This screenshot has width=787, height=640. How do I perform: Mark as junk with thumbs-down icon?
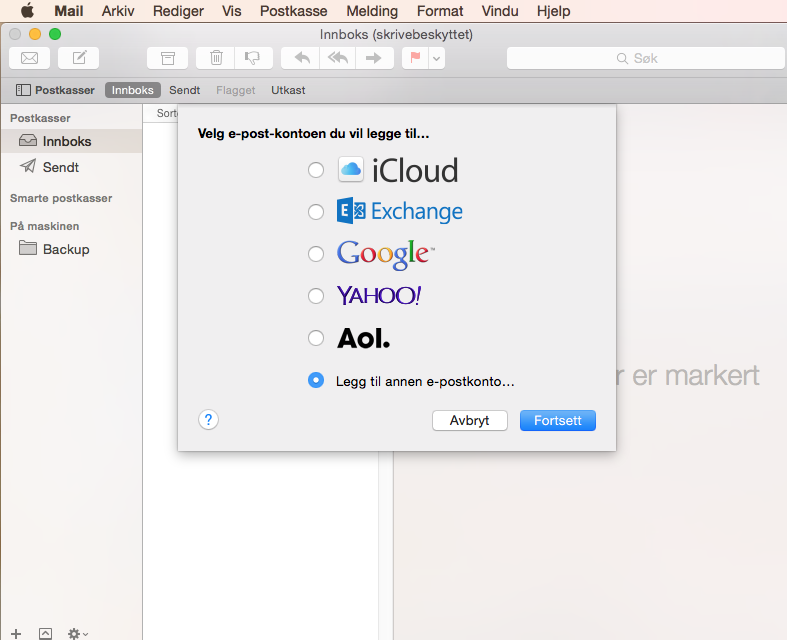point(253,58)
